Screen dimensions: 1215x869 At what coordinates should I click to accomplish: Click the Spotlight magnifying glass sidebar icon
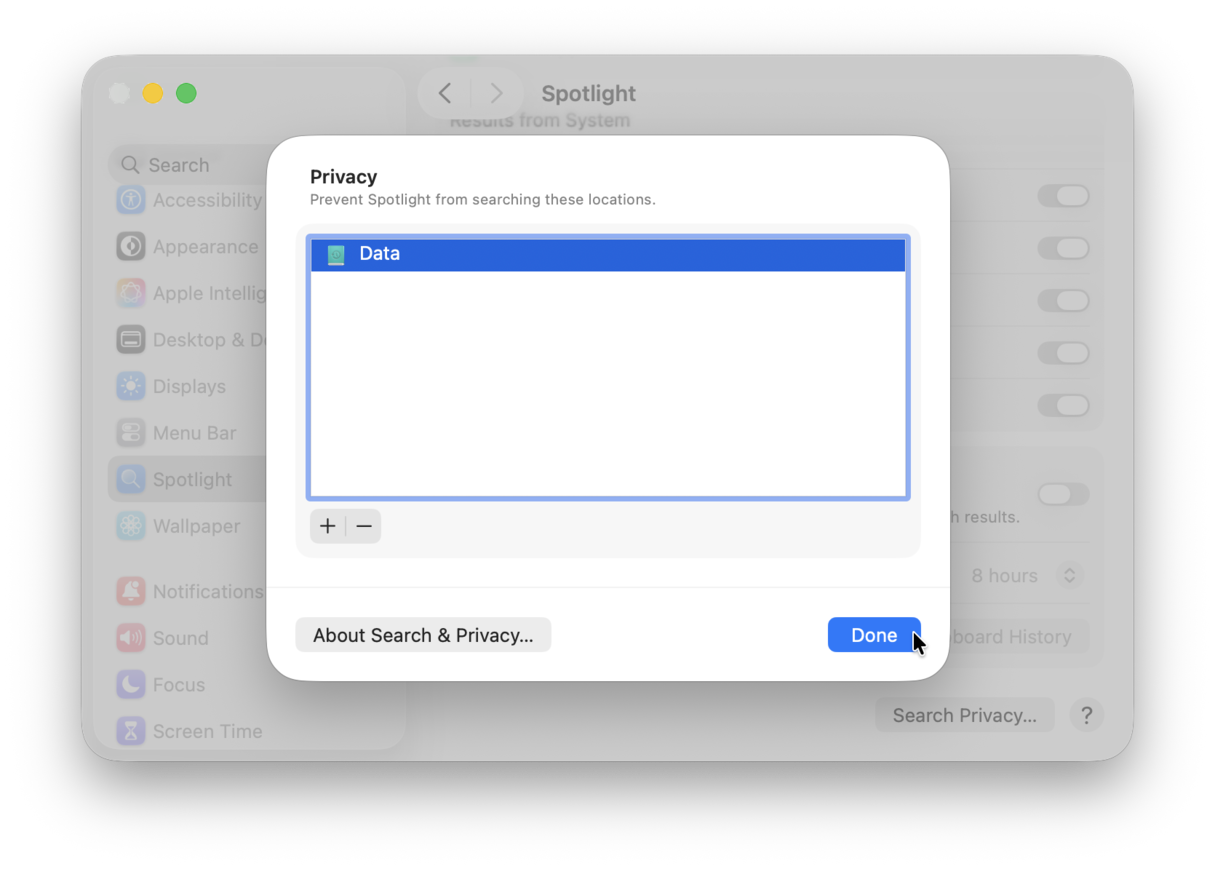click(130, 479)
